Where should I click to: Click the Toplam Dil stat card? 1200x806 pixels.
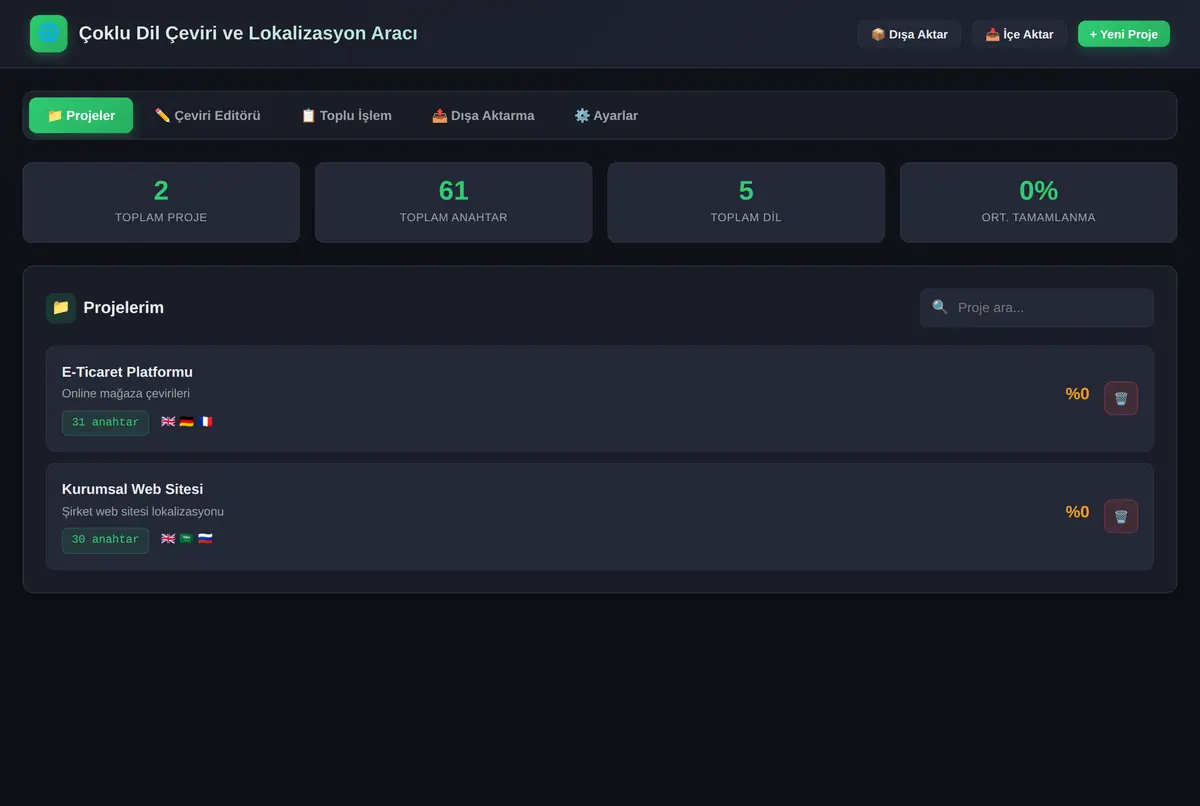(x=746, y=202)
